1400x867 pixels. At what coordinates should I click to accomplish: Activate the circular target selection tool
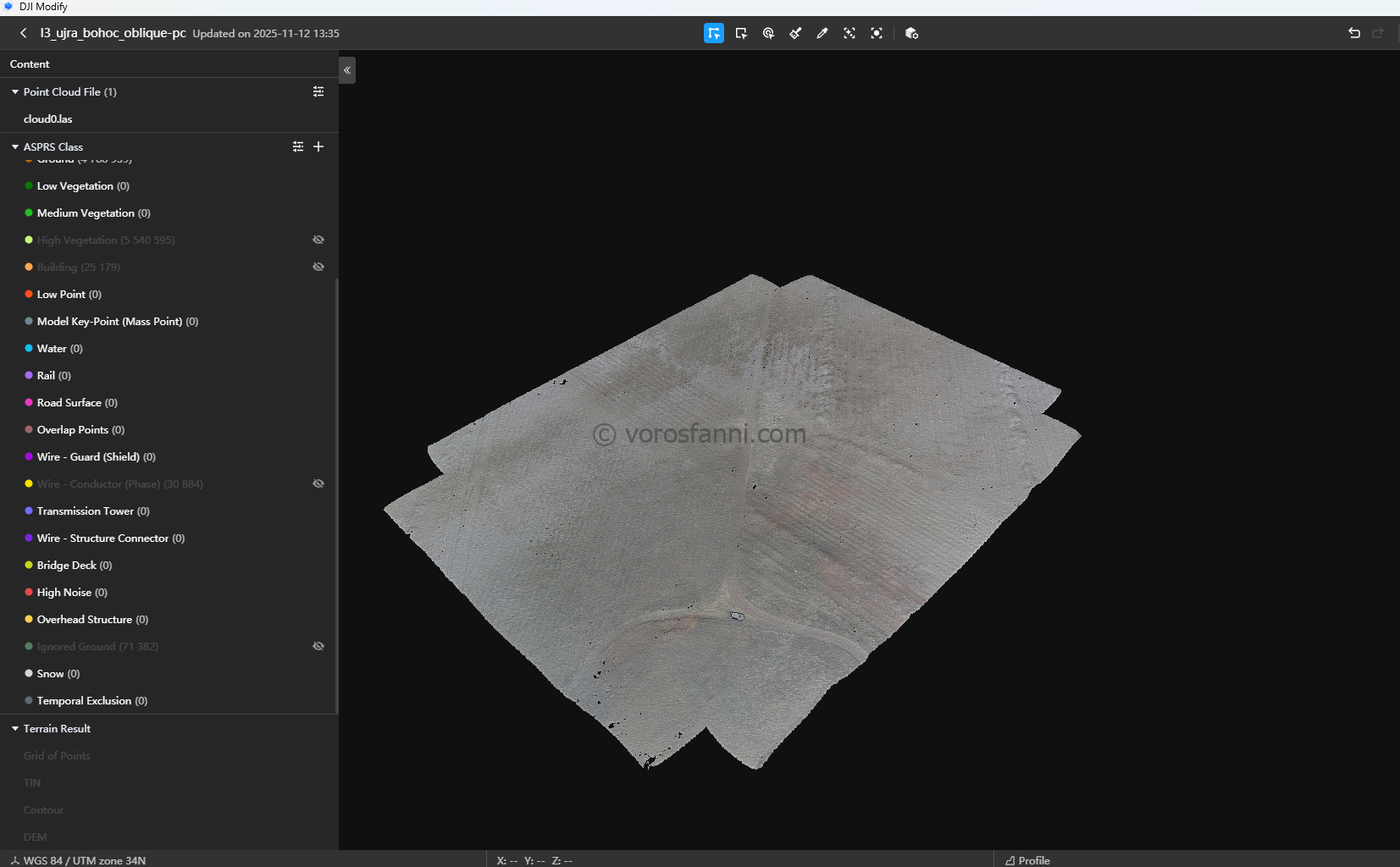pyautogui.click(x=768, y=33)
